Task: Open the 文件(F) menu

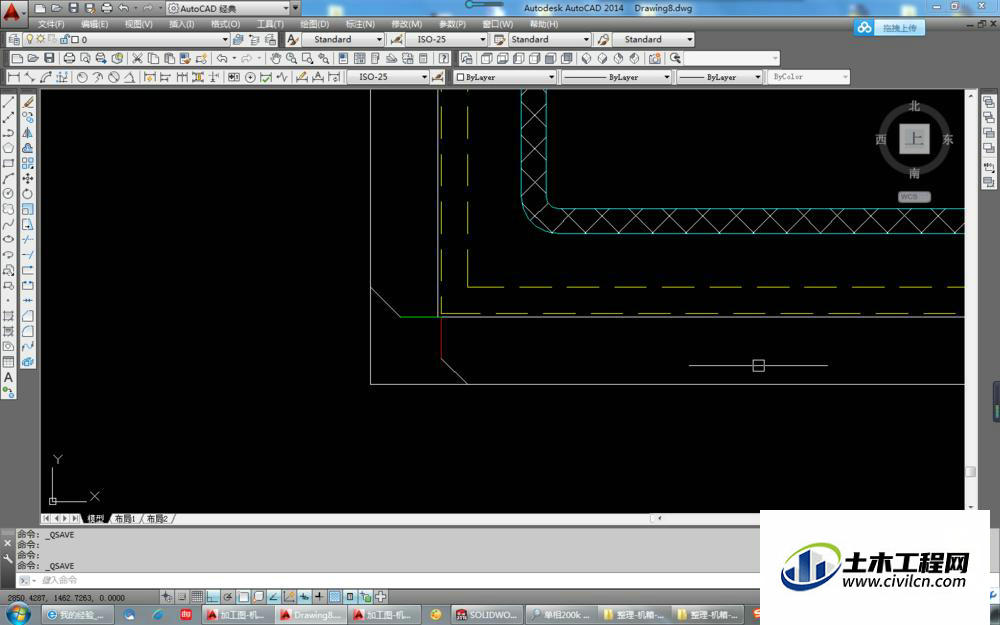Action: [51, 24]
